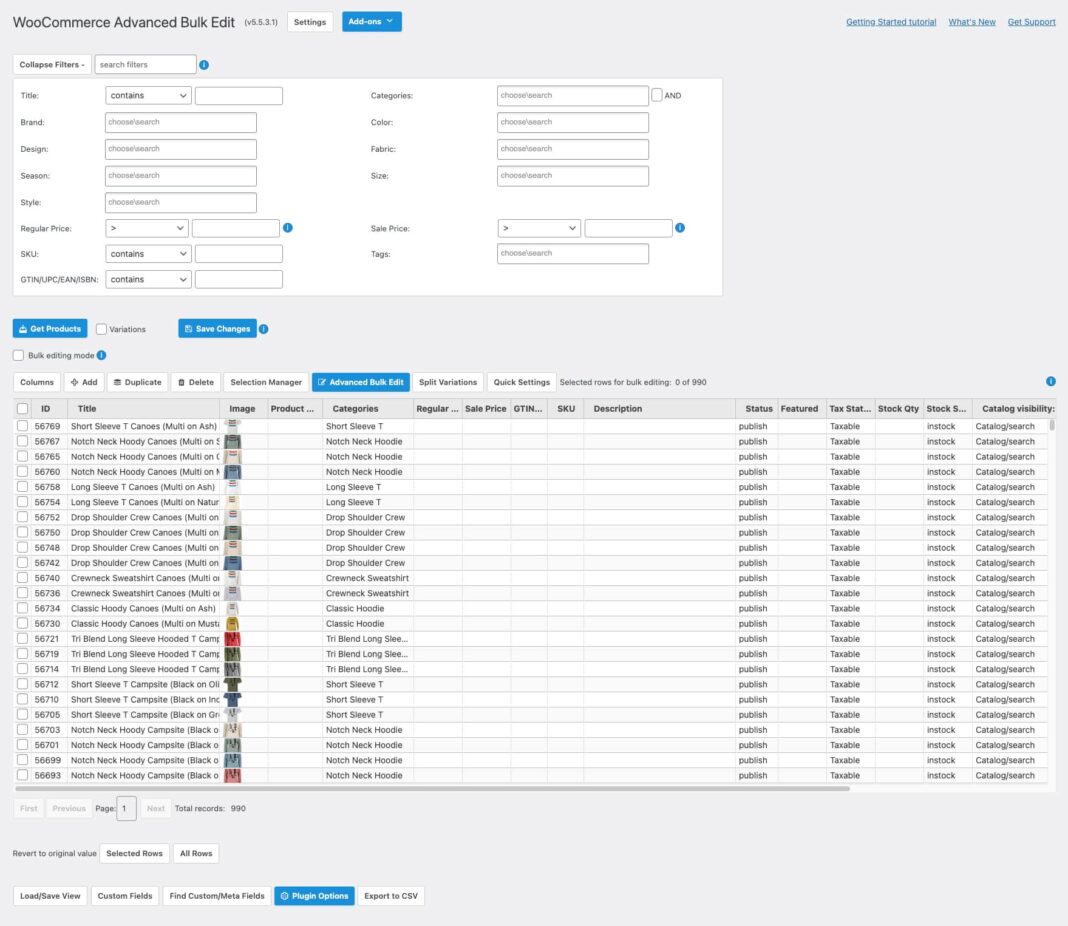Click the table's horizontal scrollbar
Screen dimensions: 1068x926
click(x=432, y=788)
